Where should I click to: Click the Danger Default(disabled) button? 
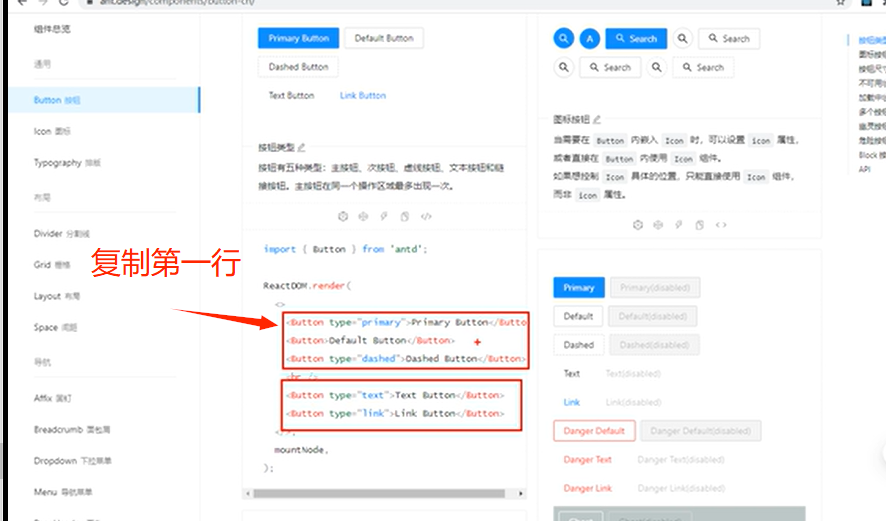point(701,431)
